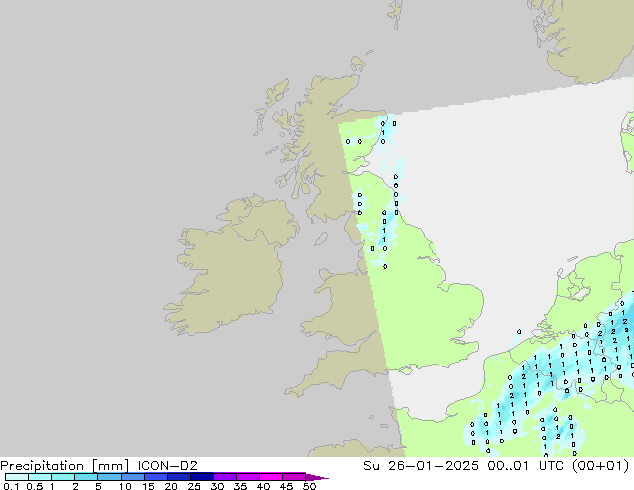The image size is (634, 490).
Task: Click the '10' legend value
Action: (x=125, y=486)
